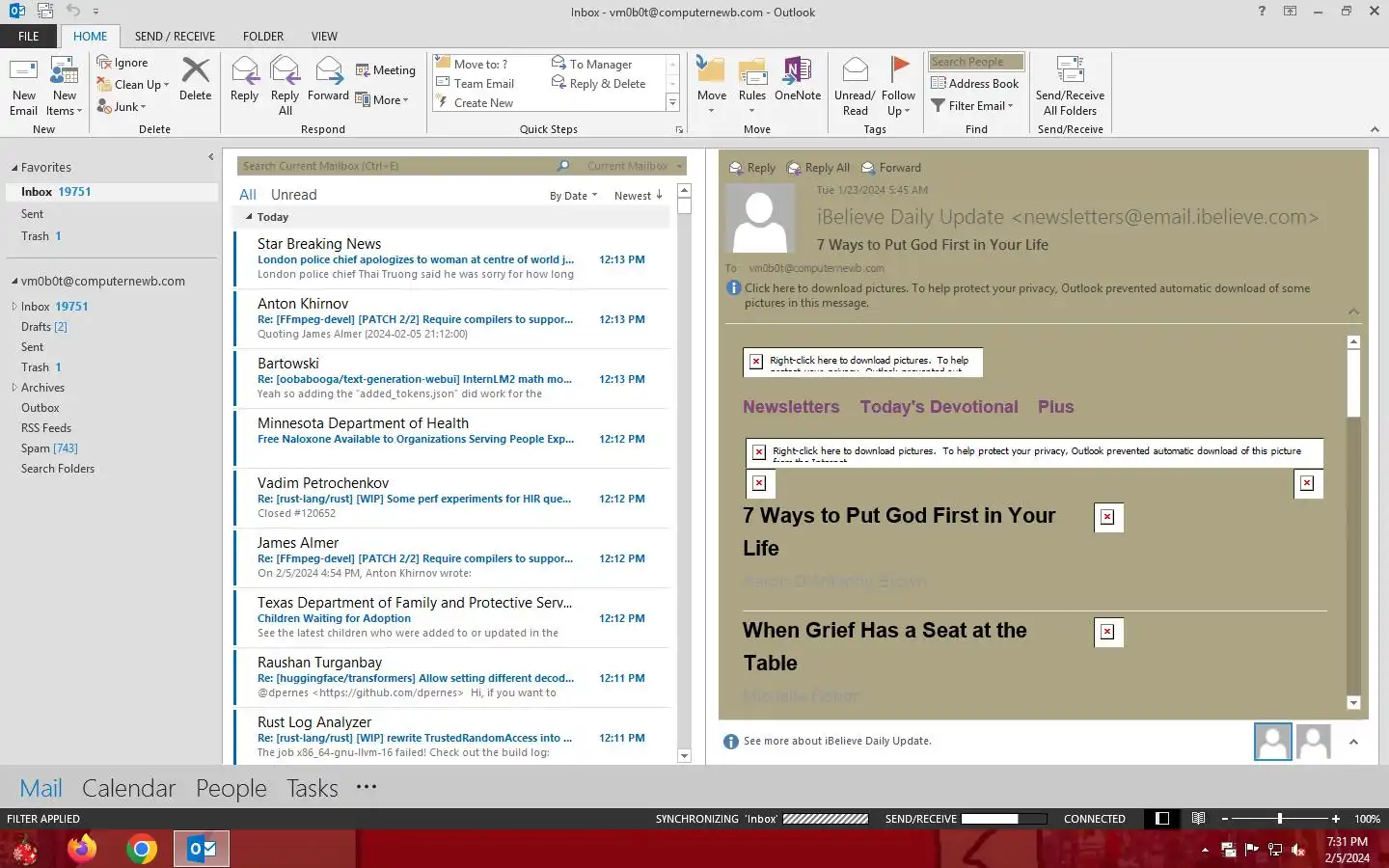Open the Filter Email dropdown
The width and height of the screenshot is (1389, 868).
(972, 106)
